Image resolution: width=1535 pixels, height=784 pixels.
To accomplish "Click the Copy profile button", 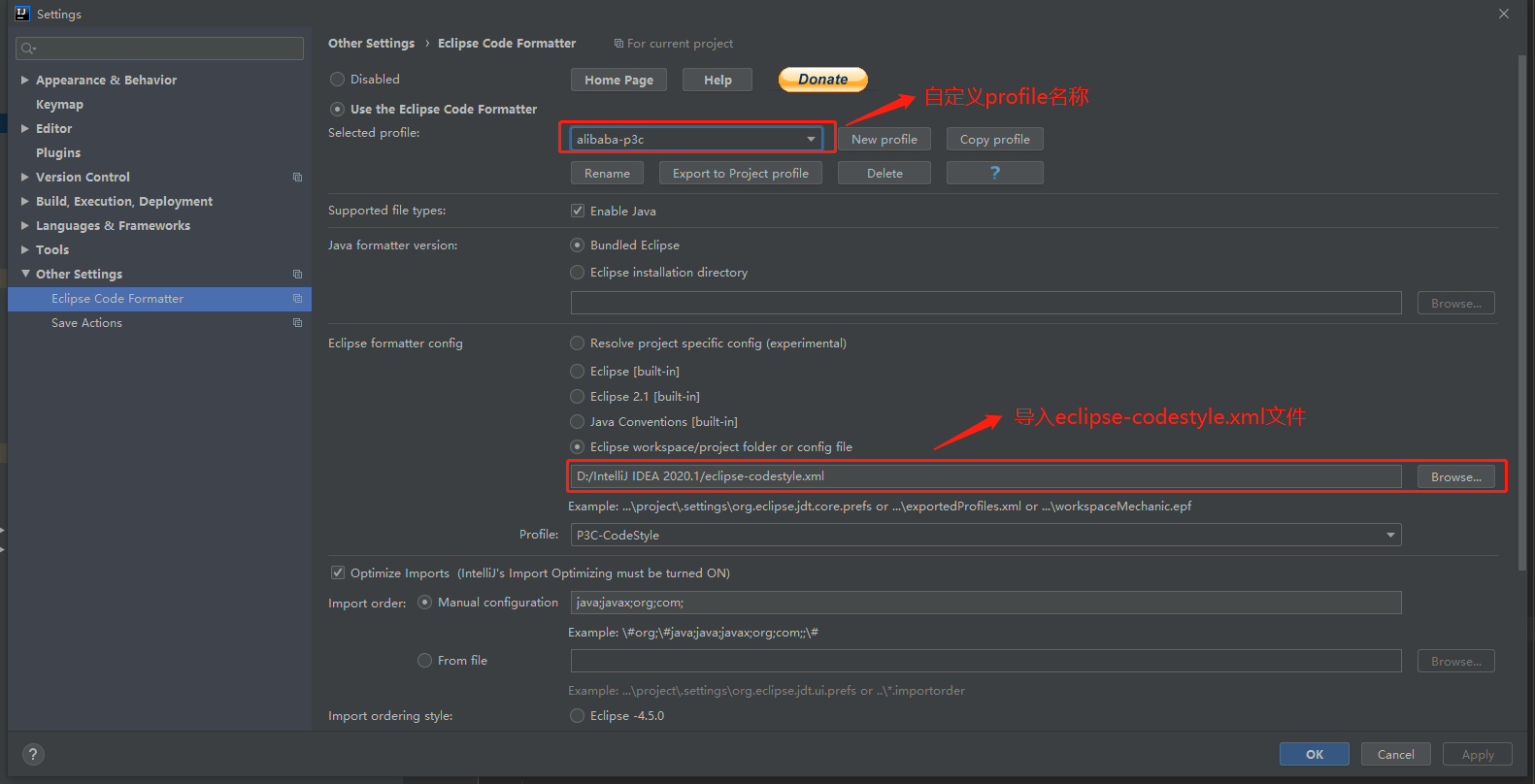I will (x=995, y=139).
